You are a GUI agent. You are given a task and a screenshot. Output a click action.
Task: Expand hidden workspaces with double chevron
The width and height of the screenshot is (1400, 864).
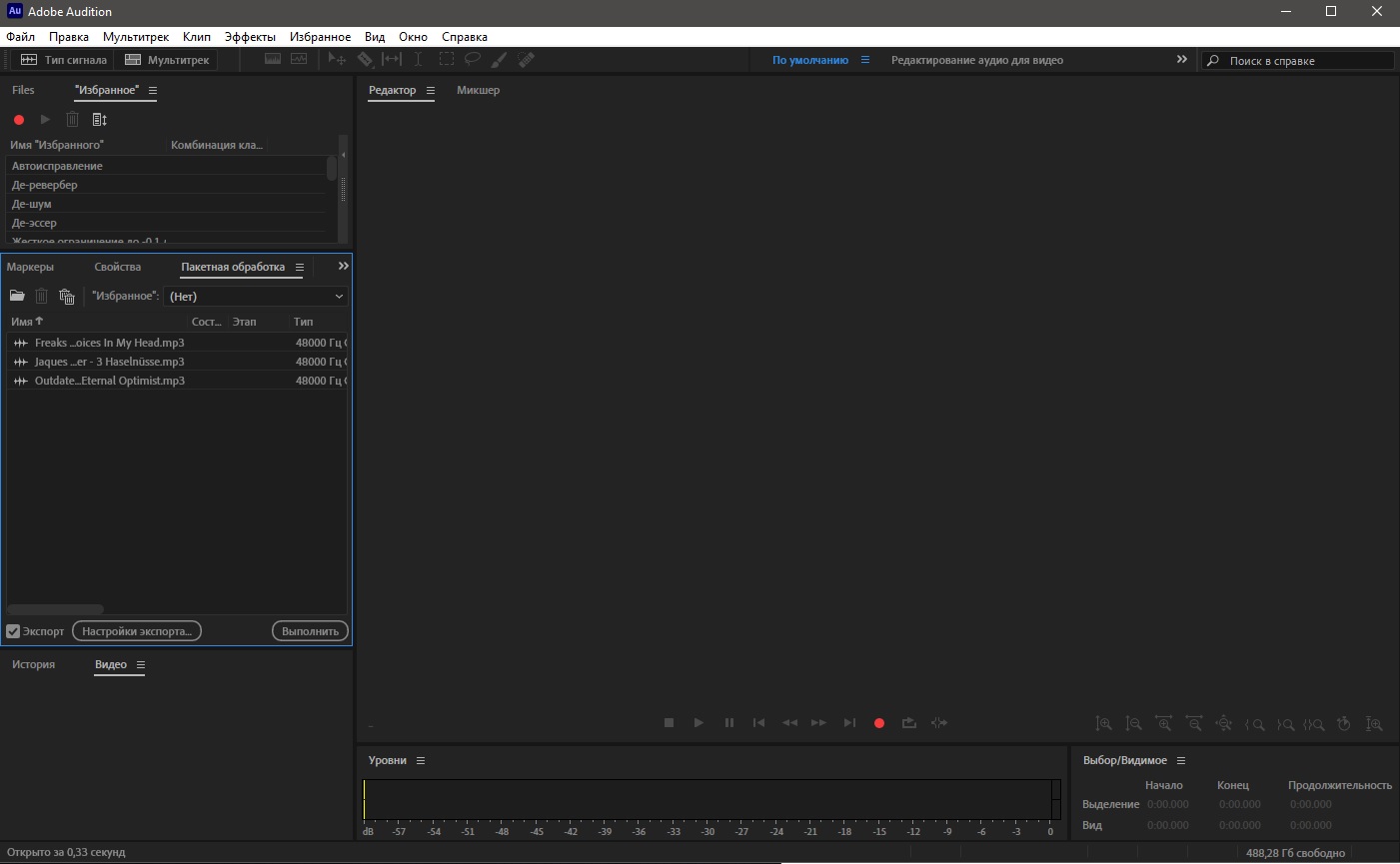[x=1182, y=60]
